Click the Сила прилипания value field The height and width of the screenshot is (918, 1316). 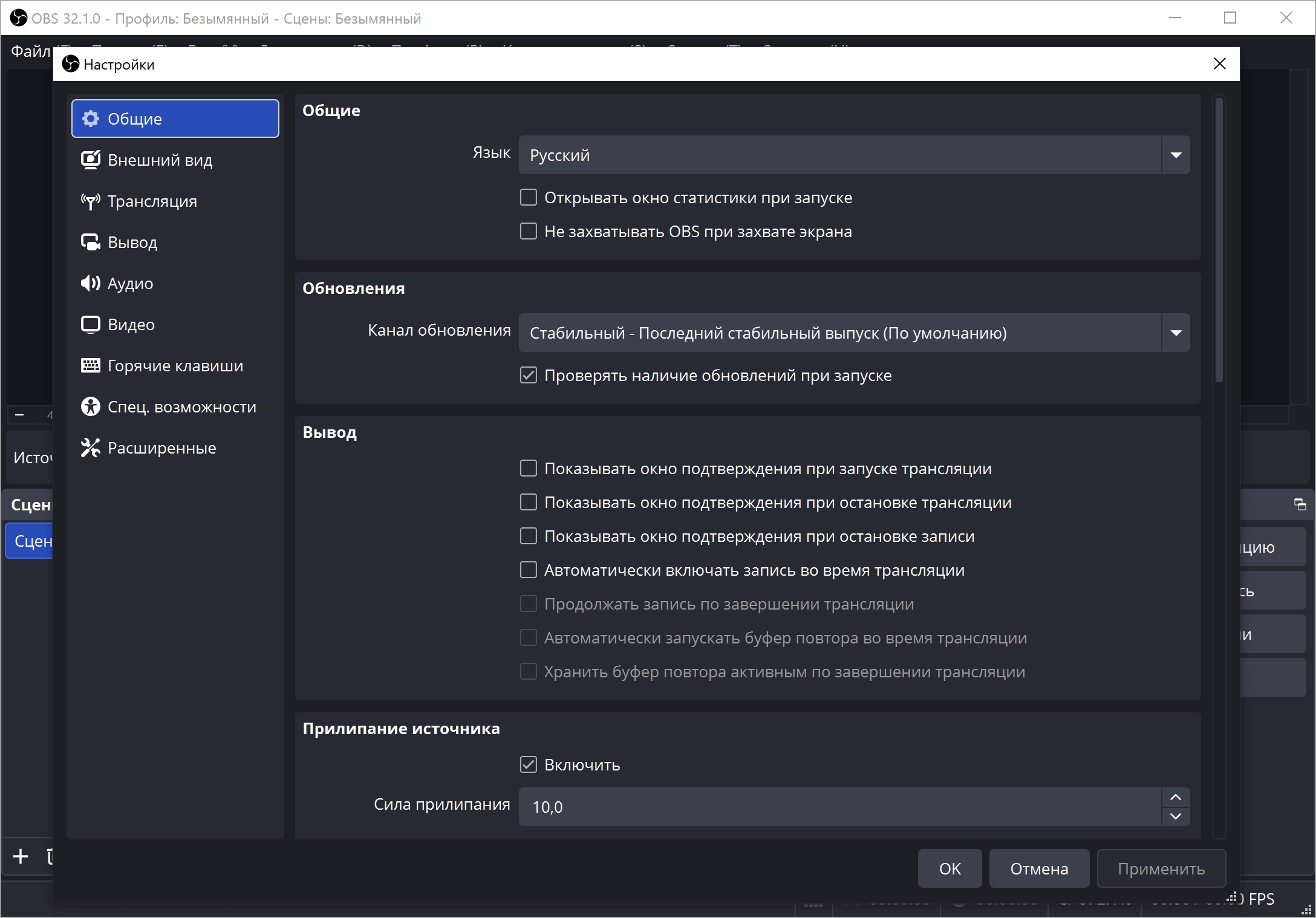click(839, 807)
